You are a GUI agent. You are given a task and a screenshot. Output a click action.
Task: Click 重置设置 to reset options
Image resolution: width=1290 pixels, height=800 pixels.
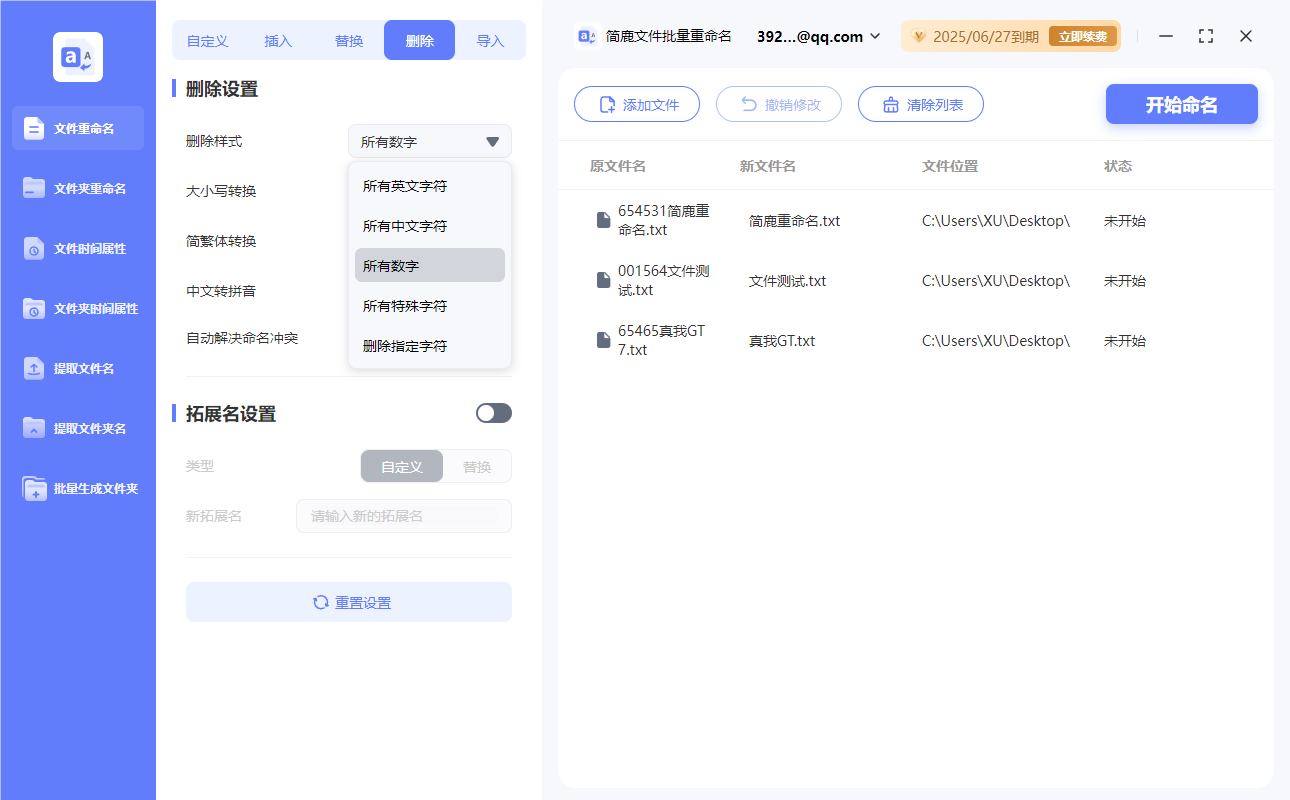(x=348, y=602)
